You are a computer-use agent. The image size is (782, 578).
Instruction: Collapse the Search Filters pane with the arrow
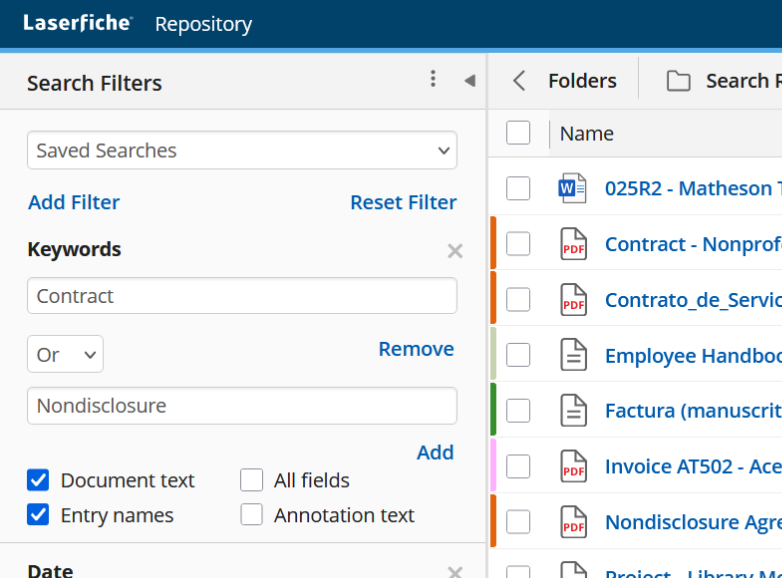click(x=469, y=80)
